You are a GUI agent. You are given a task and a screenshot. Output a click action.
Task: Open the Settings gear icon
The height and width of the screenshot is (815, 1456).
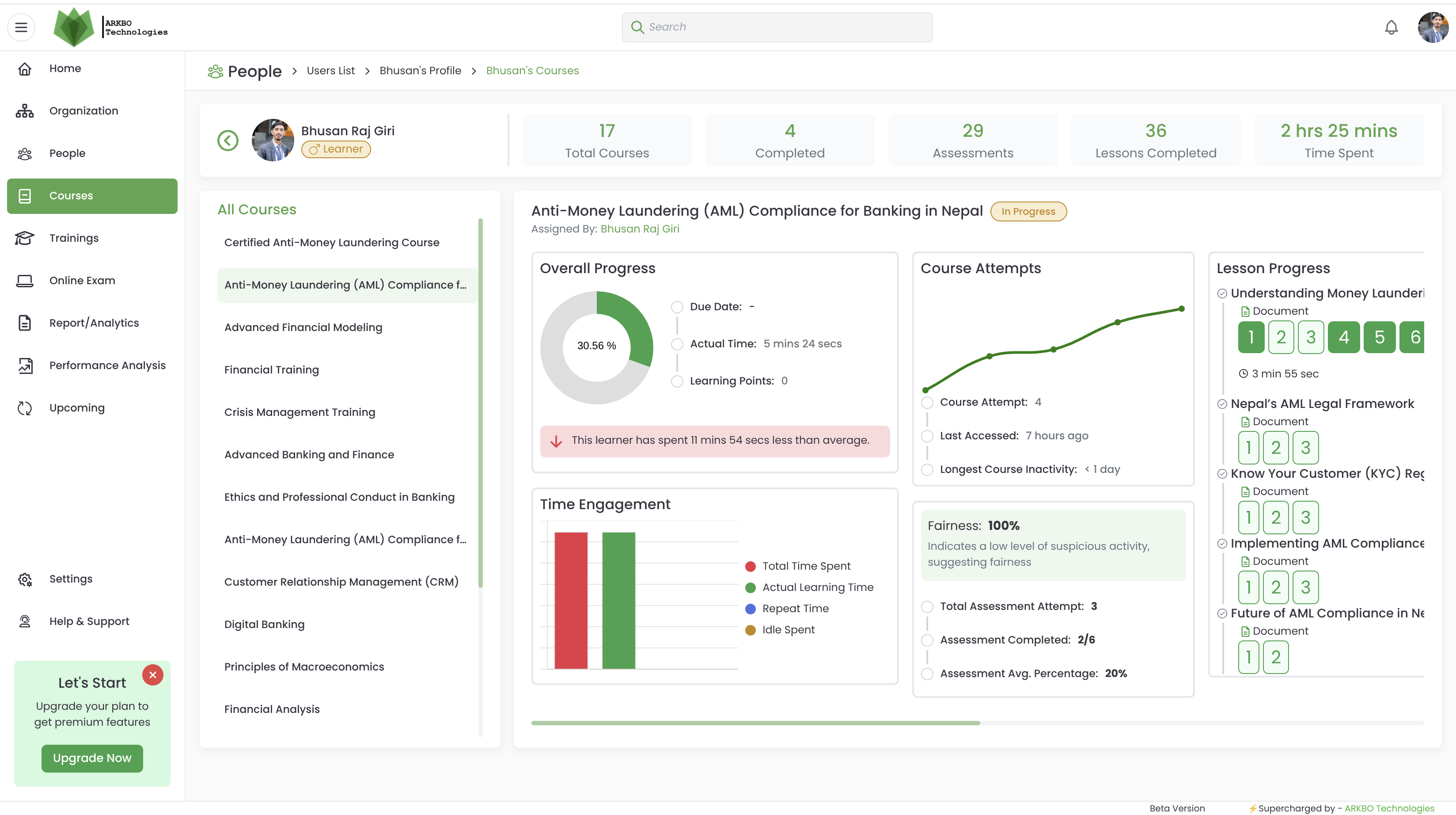24,579
